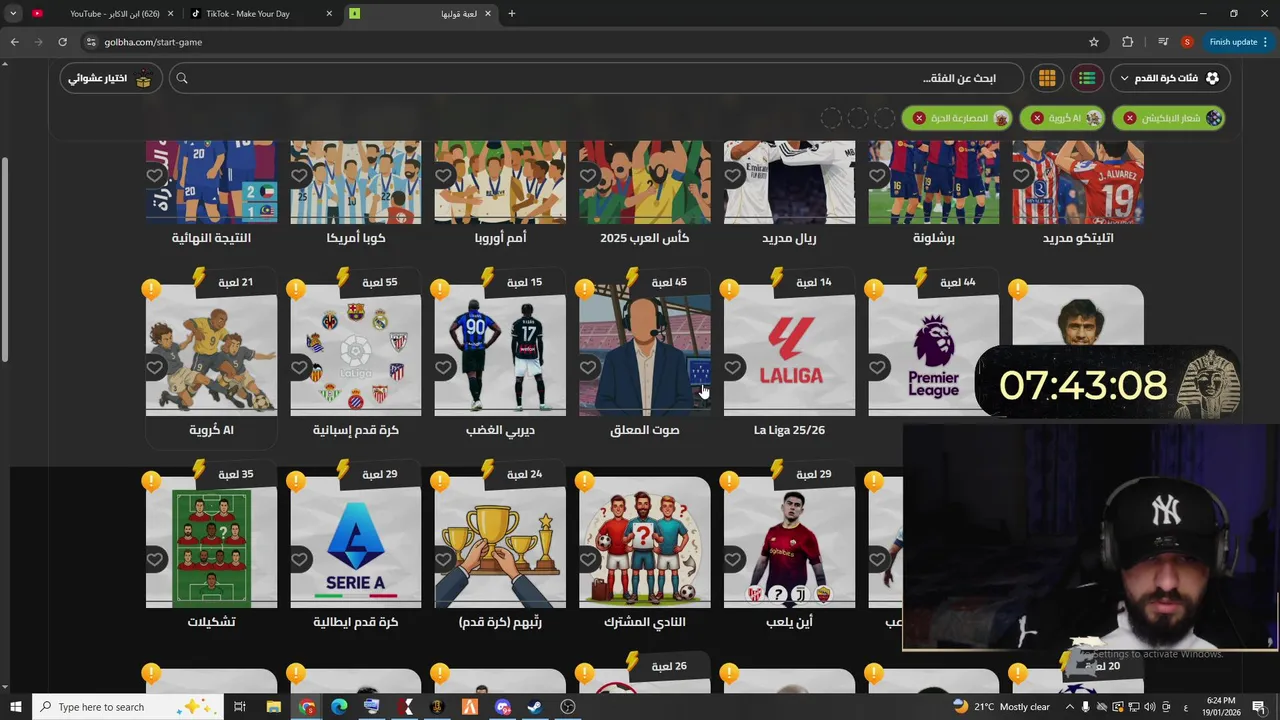Viewport: 1280px width, 720px height.
Task: Open Chrome extensions puzzle icon
Action: (x=1128, y=42)
